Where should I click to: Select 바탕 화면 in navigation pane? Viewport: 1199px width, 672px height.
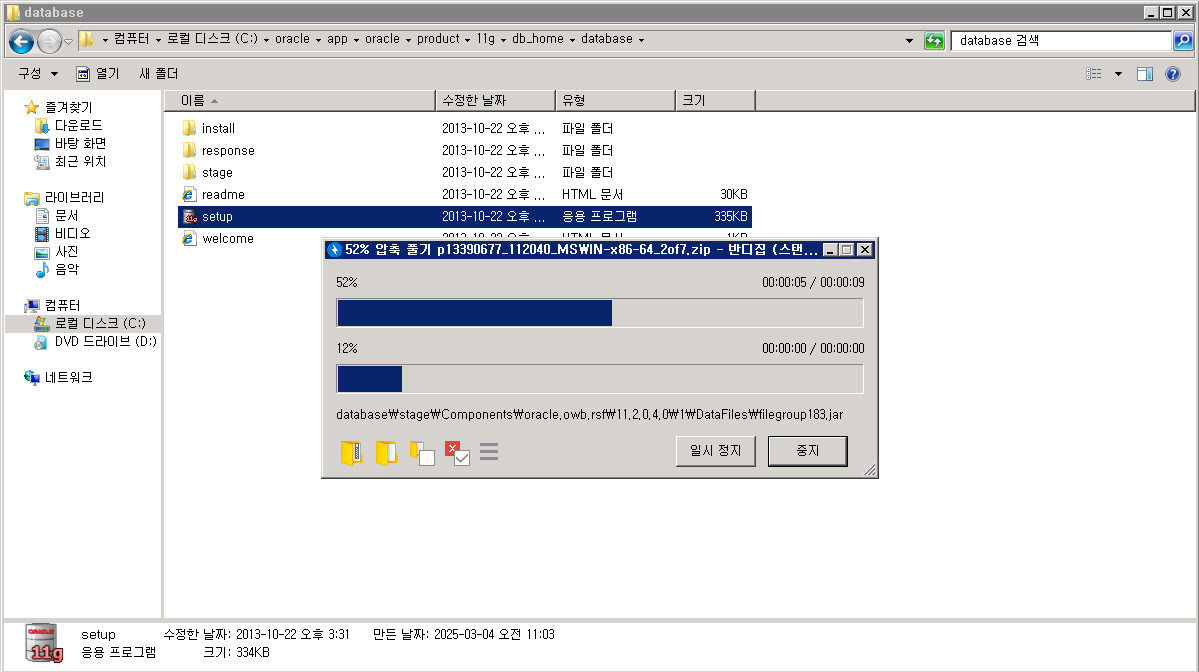[80, 143]
